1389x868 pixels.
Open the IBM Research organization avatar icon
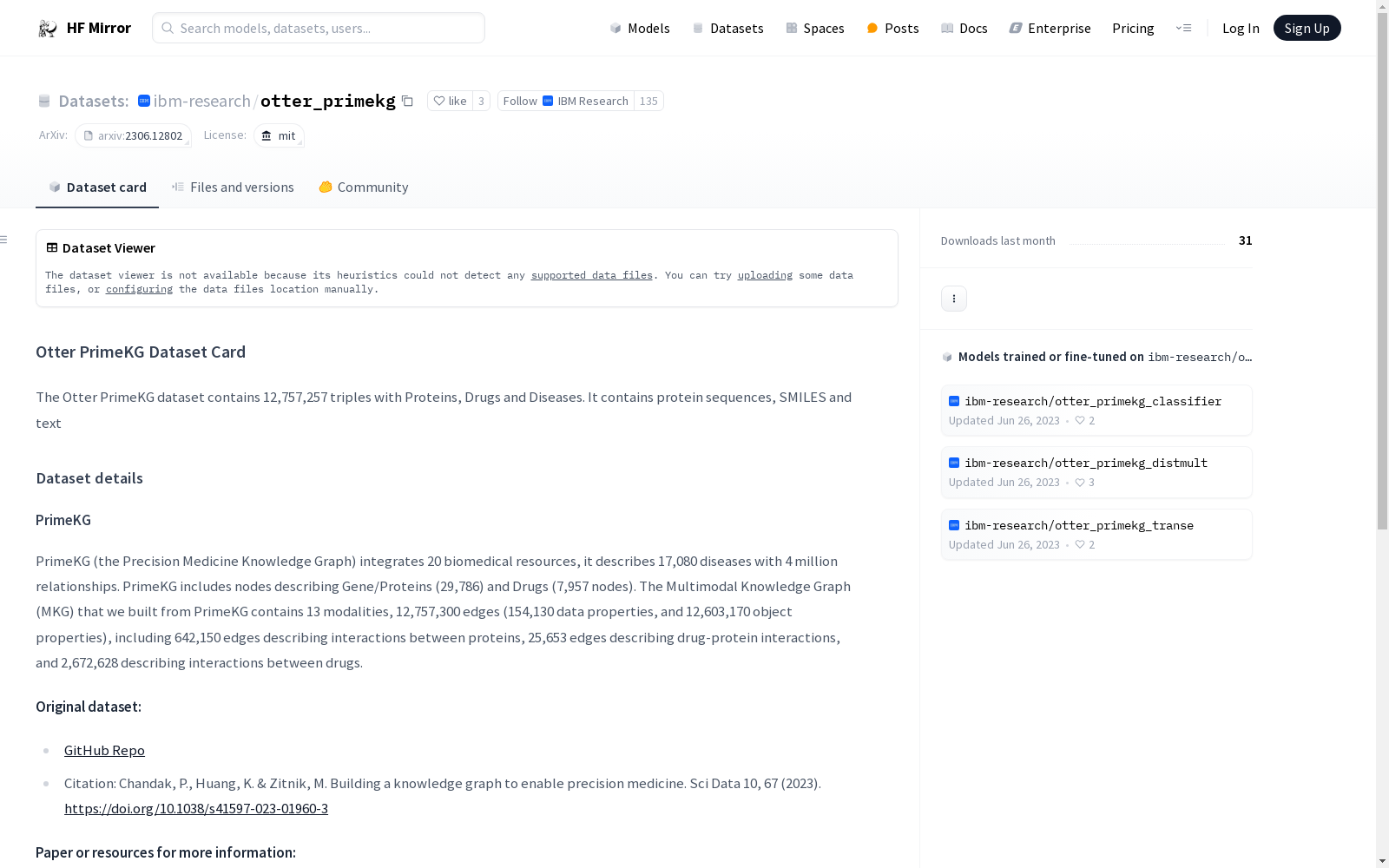click(548, 101)
